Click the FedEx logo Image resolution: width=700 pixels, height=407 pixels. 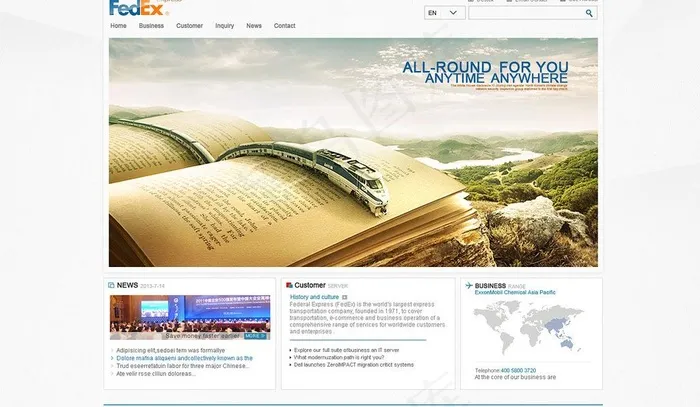tap(136, 8)
